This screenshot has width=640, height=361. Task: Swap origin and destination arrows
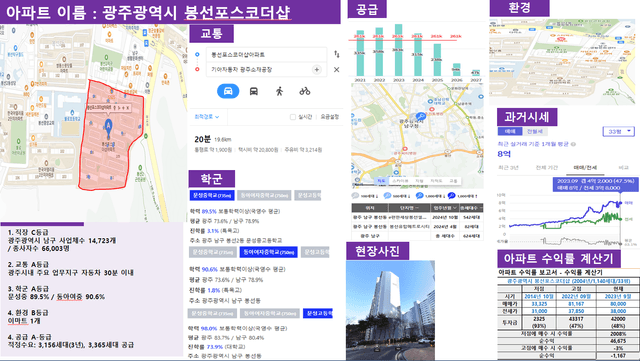tap(336, 54)
